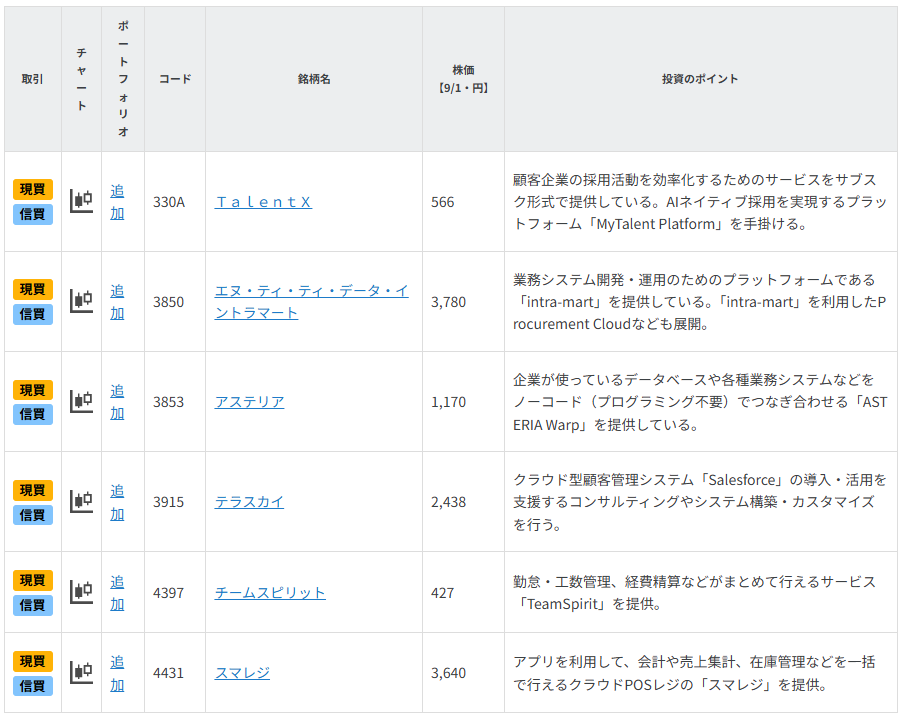Select price value 3,780
The image size is (903, 722).
point(449,302)
